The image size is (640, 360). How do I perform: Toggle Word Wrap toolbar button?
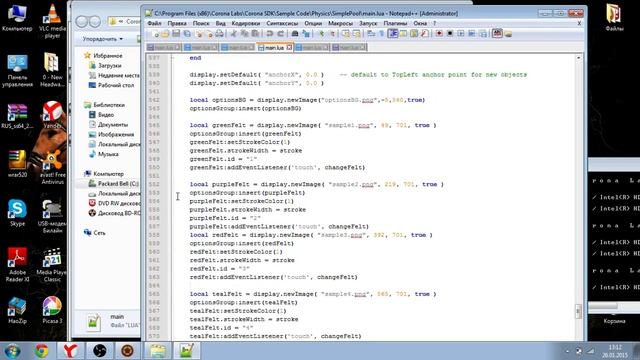(x=371, y=34)
